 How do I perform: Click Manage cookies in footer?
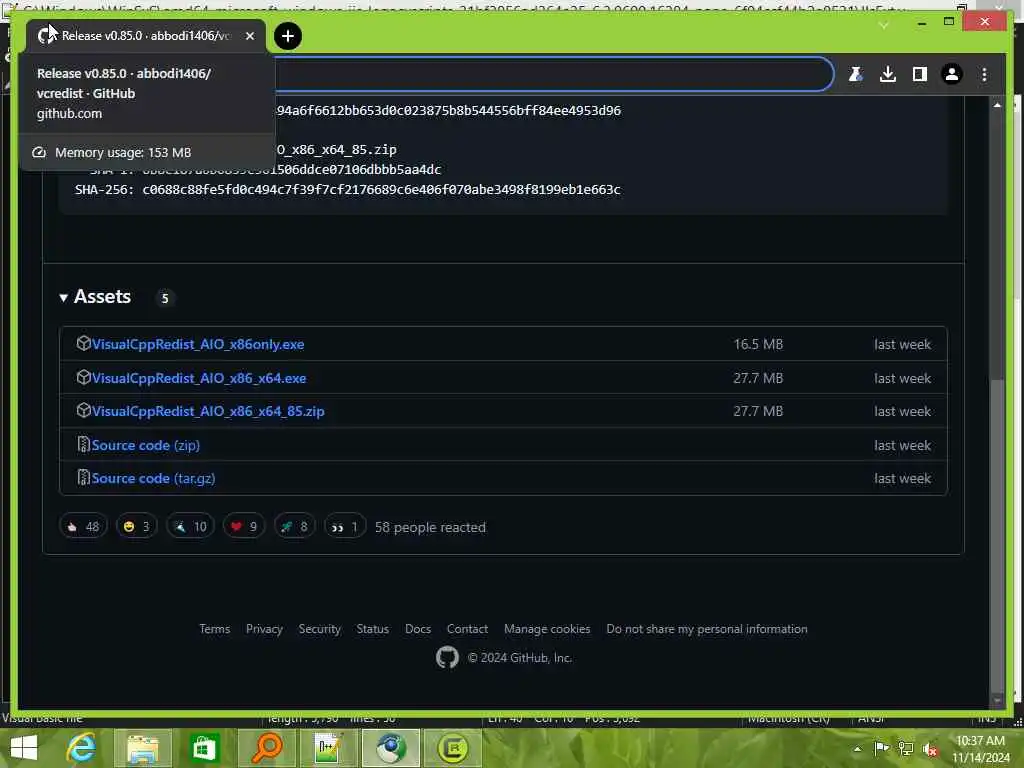547,629
